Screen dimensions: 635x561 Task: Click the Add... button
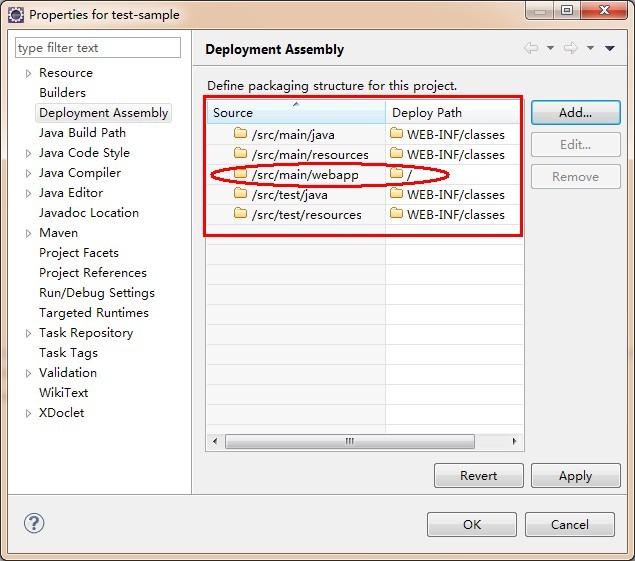tap(575, 113)
